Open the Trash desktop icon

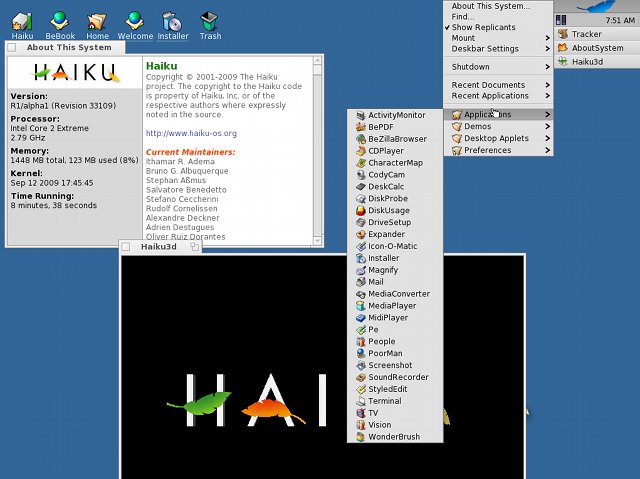pos(210,25)
